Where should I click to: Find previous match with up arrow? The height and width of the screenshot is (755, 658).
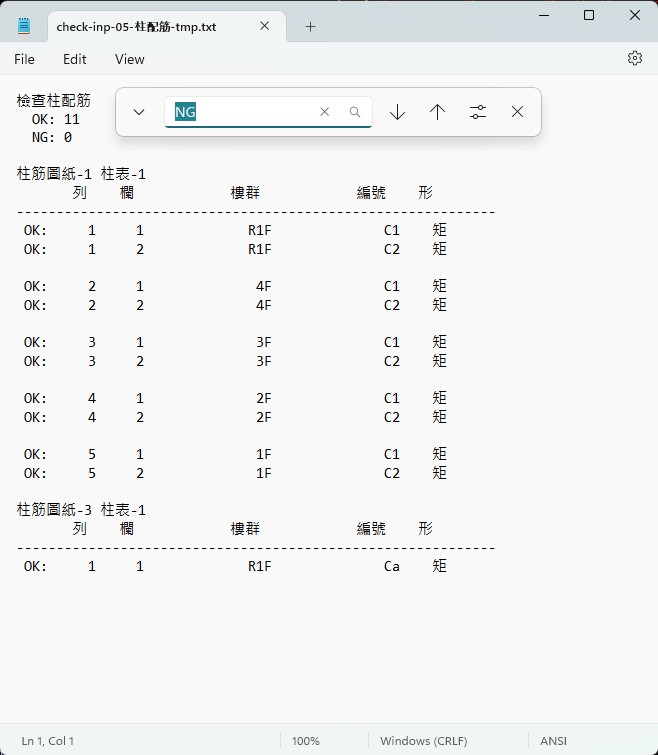[437, 112]
